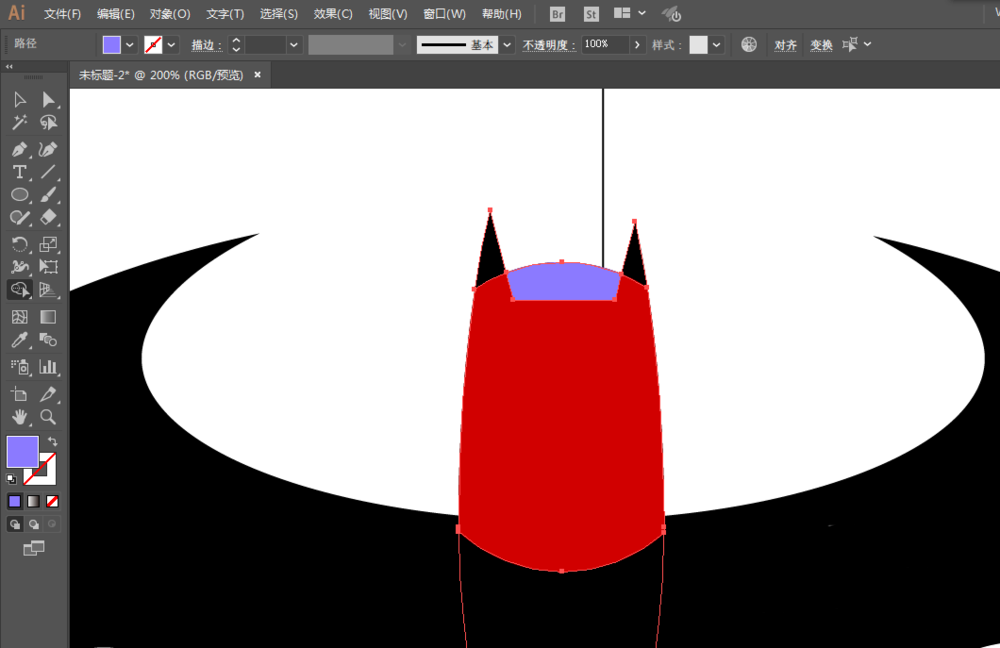Select the Warp tool
This screenshot has width=1000, height=648.
pyautogui.click(x=20, y=267)
